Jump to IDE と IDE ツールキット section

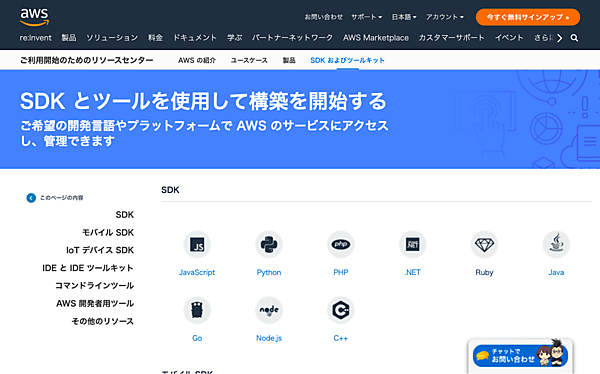click(88, 268)
